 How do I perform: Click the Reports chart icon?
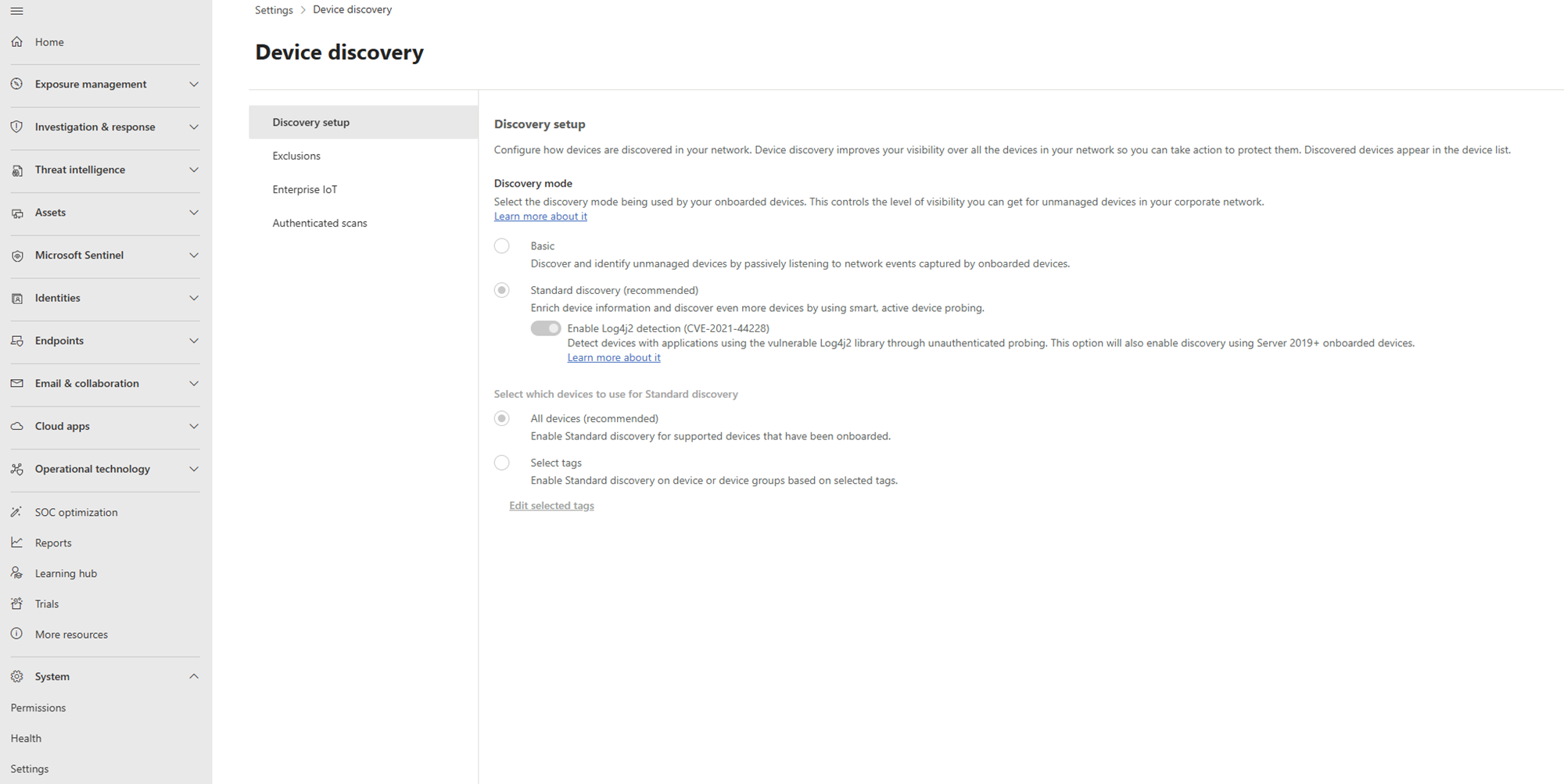[x=17, y=542]
